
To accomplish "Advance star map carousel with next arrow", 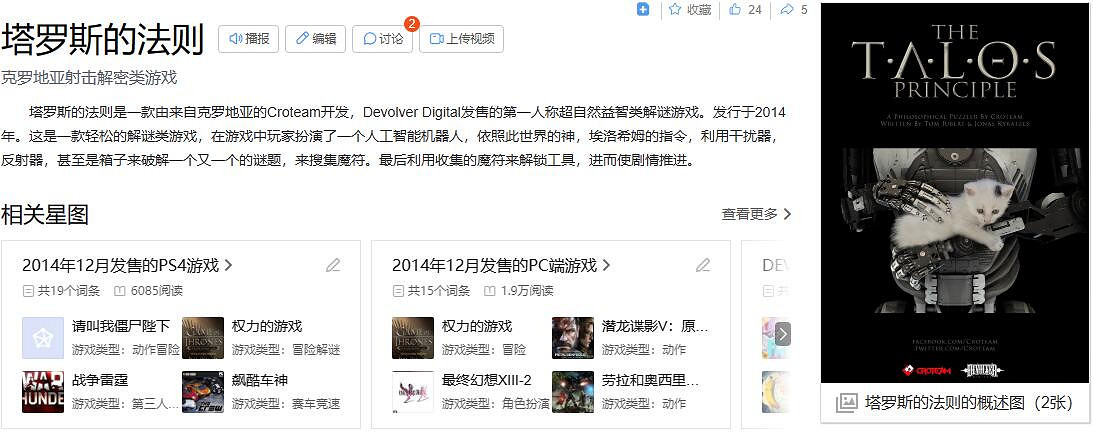I will pyautogui.click(x=783, y=334).
